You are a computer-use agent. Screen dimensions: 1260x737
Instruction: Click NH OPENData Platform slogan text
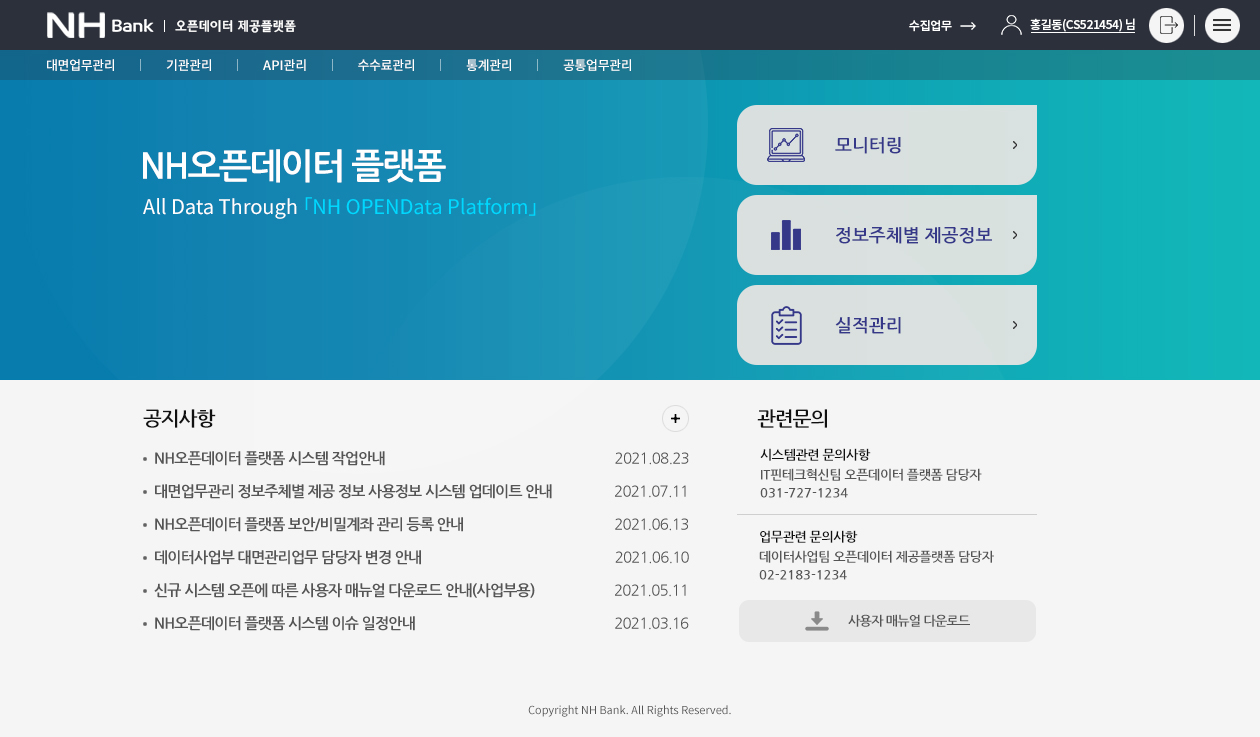pyautogui.click(x=420, y=207)
